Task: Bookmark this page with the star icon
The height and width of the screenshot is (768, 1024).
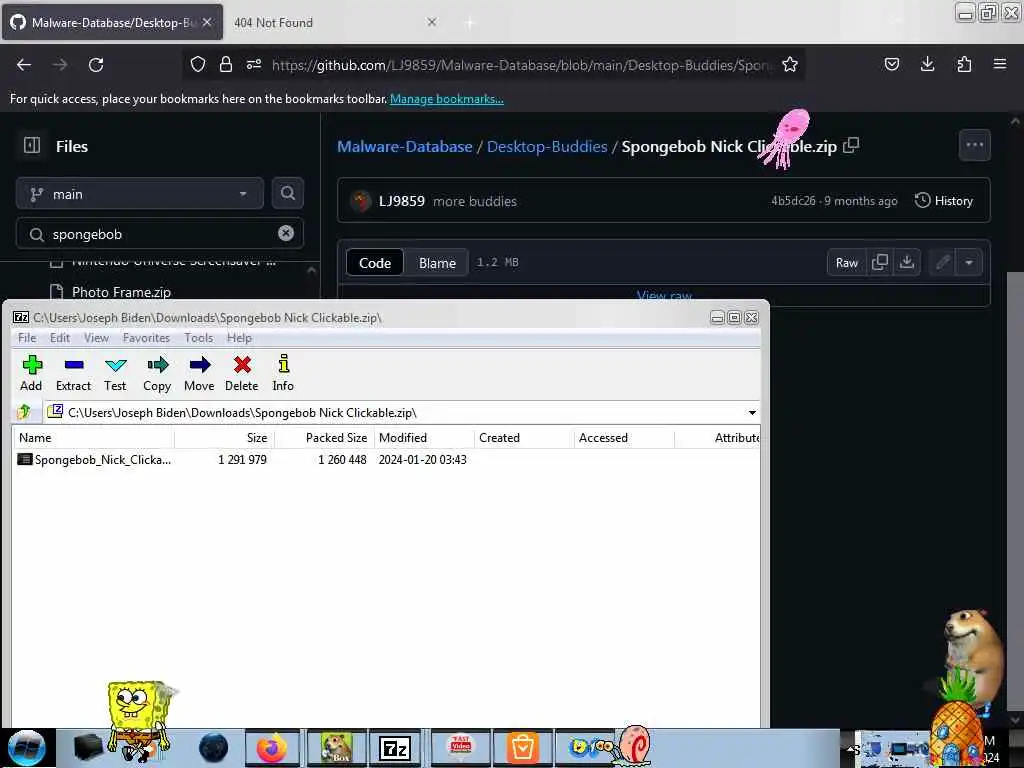Action: pos(790,65)
